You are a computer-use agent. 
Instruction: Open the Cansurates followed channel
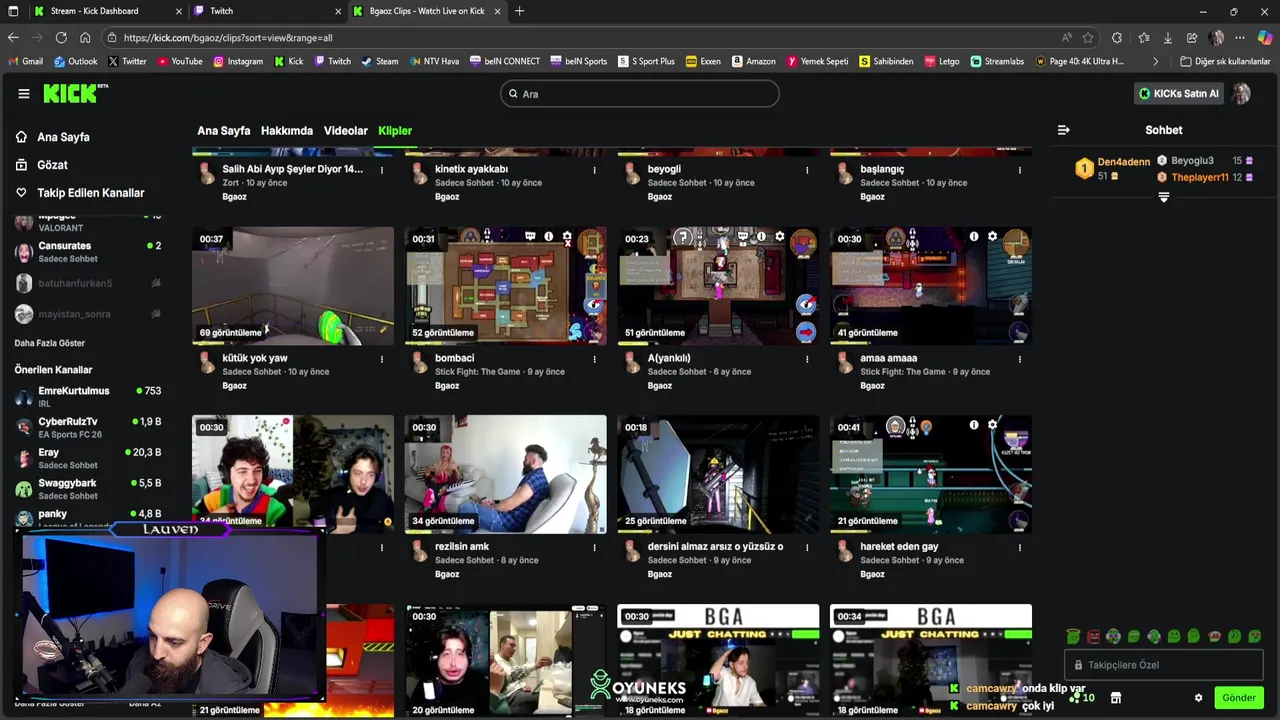pos(88,252)
